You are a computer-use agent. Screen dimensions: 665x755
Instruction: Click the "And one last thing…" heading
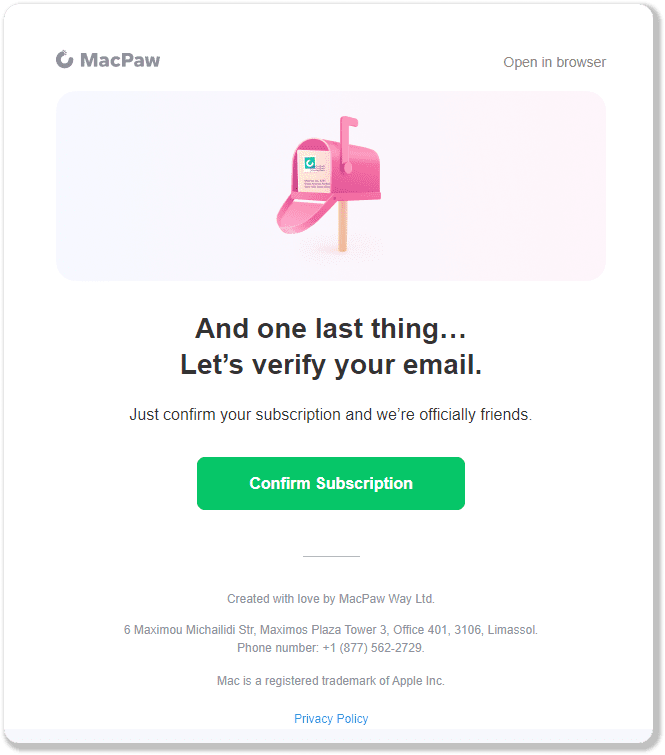pos(331,328)
